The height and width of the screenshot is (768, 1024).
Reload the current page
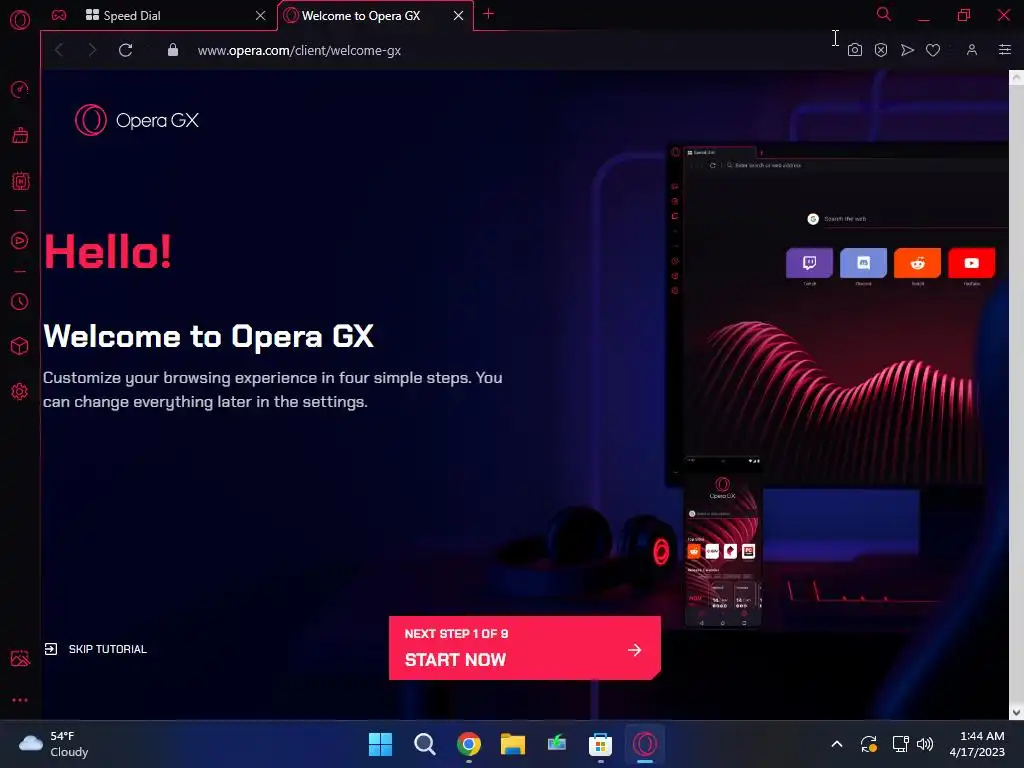pyautogui.click(x=125, y=50)
